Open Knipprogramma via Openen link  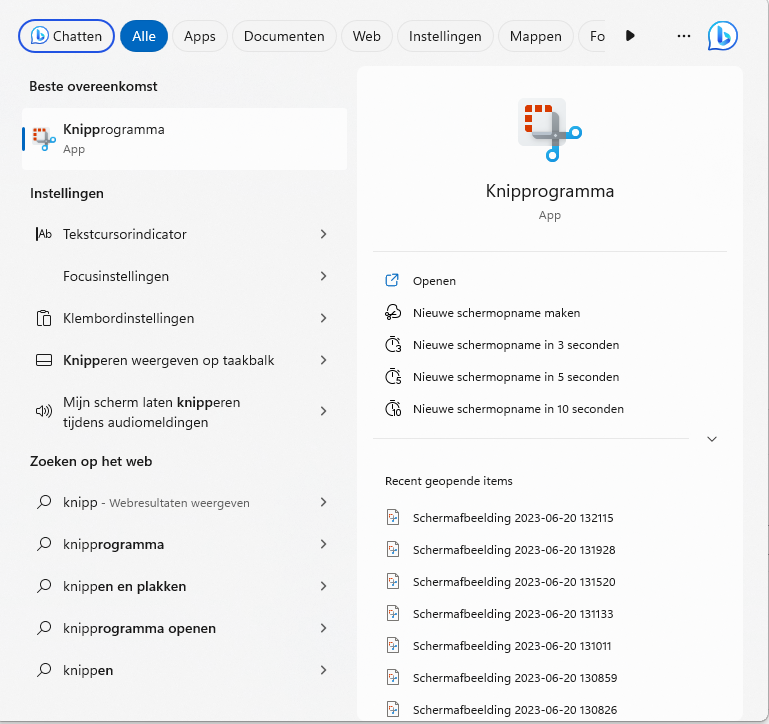point(434,281)
